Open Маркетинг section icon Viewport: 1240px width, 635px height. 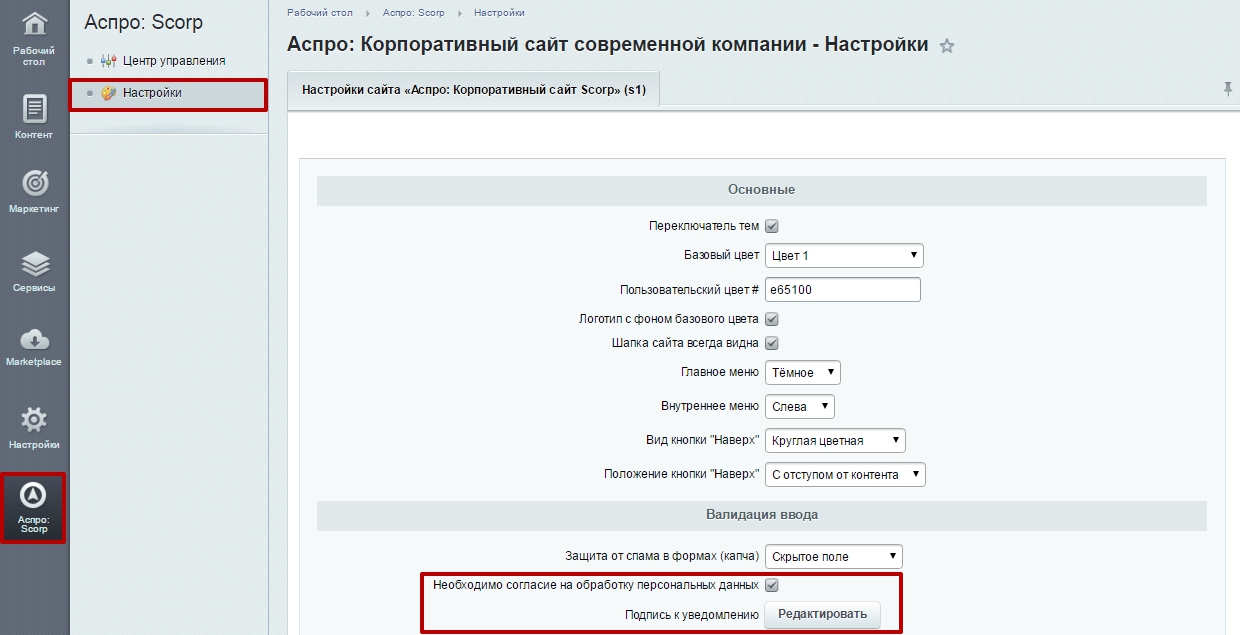click(x=34, y=183)
